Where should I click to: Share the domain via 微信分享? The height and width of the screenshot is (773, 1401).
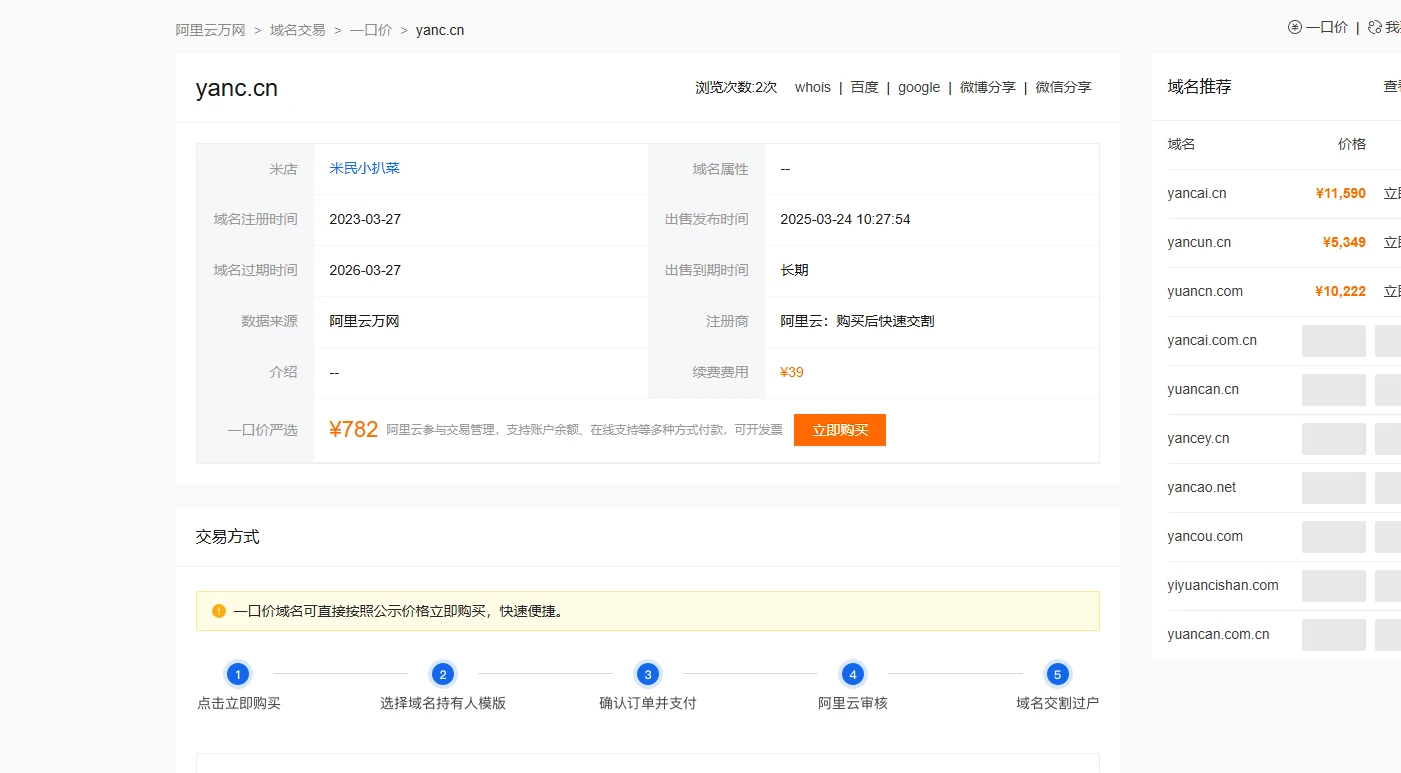click(1063, 88)
